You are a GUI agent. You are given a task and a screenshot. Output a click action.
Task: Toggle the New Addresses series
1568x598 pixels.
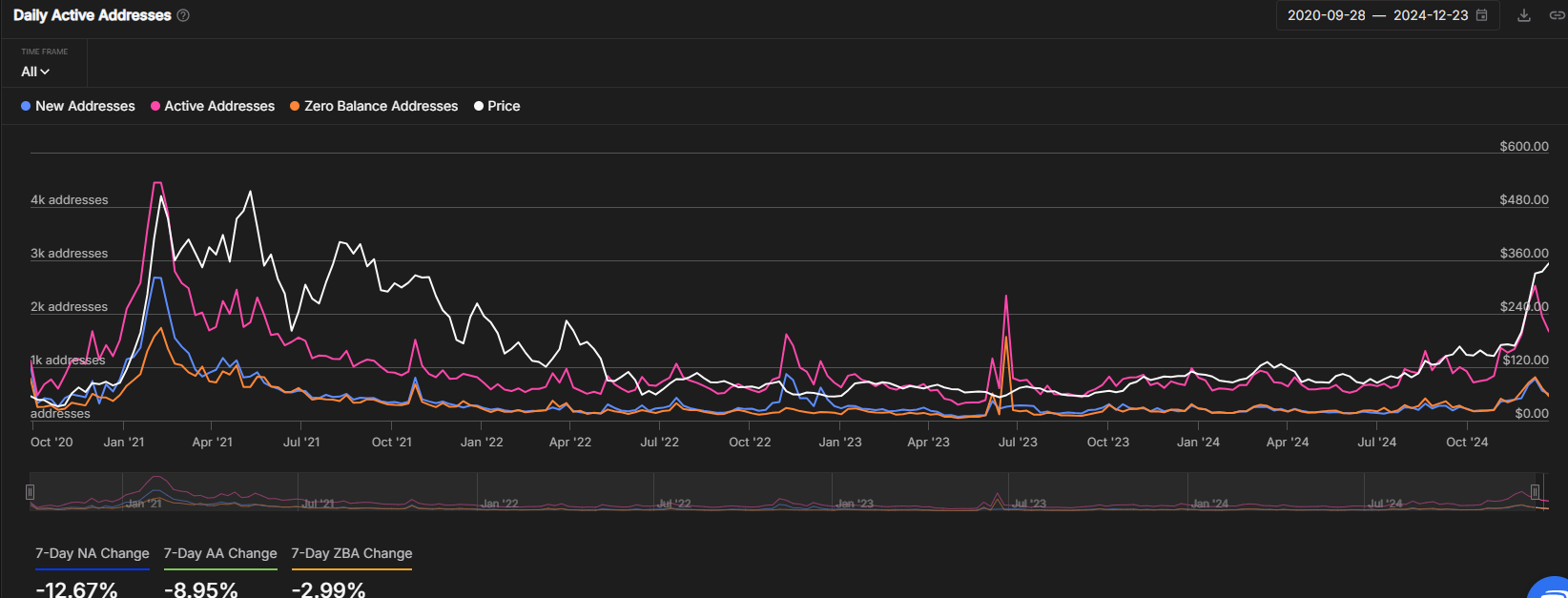tap(78, 106)
